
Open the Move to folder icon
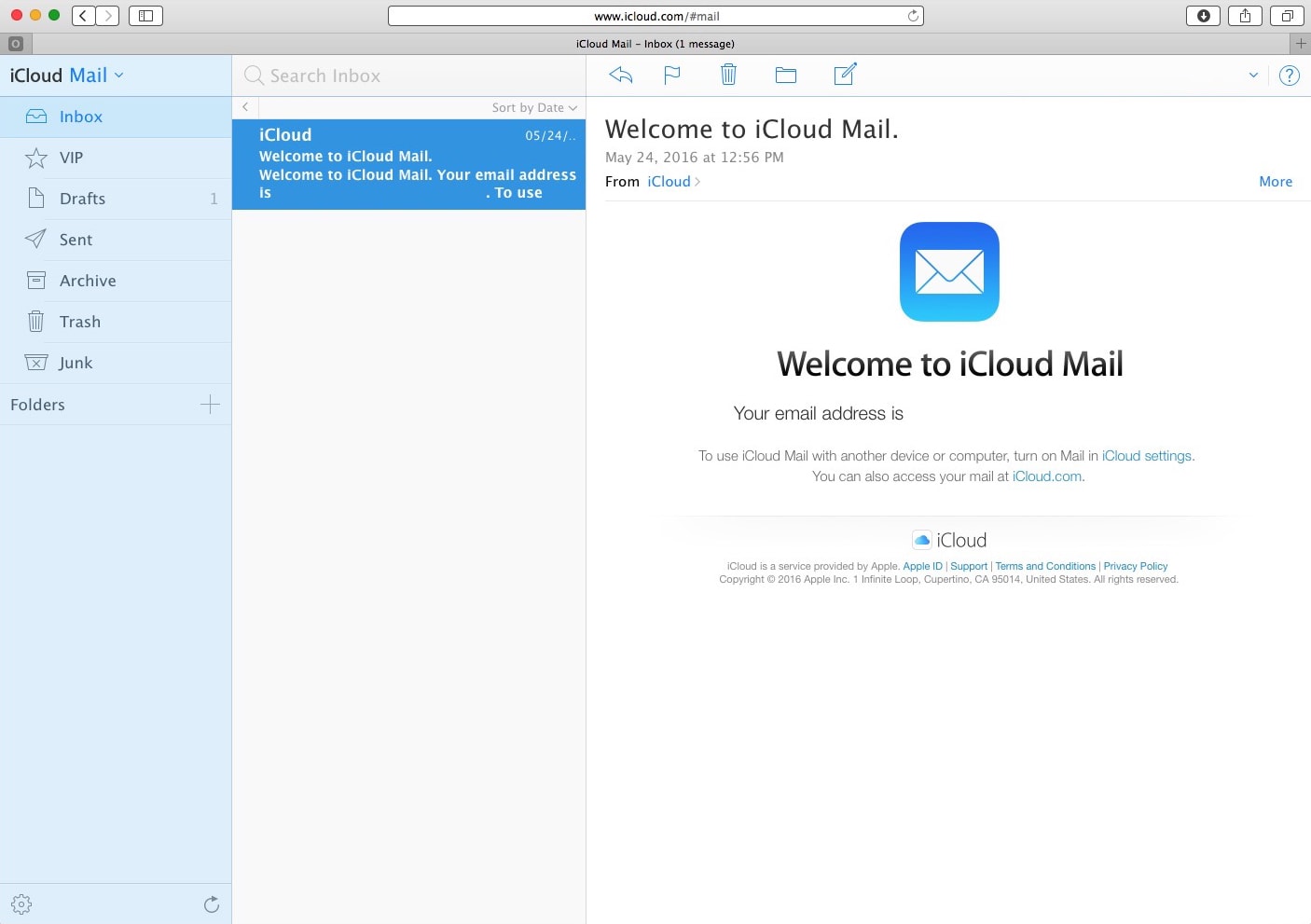click(x=786, y=76)
